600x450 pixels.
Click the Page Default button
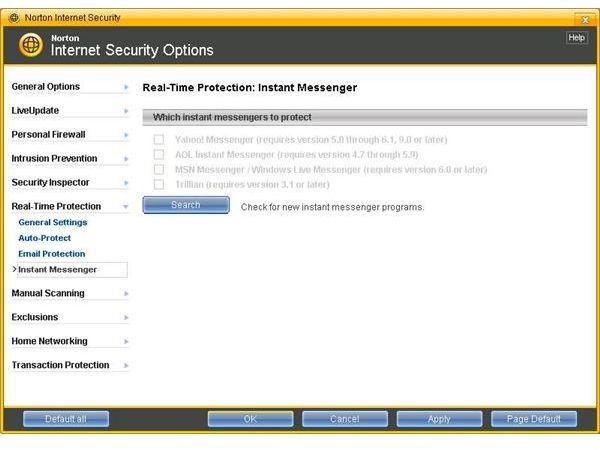(534, 419)
